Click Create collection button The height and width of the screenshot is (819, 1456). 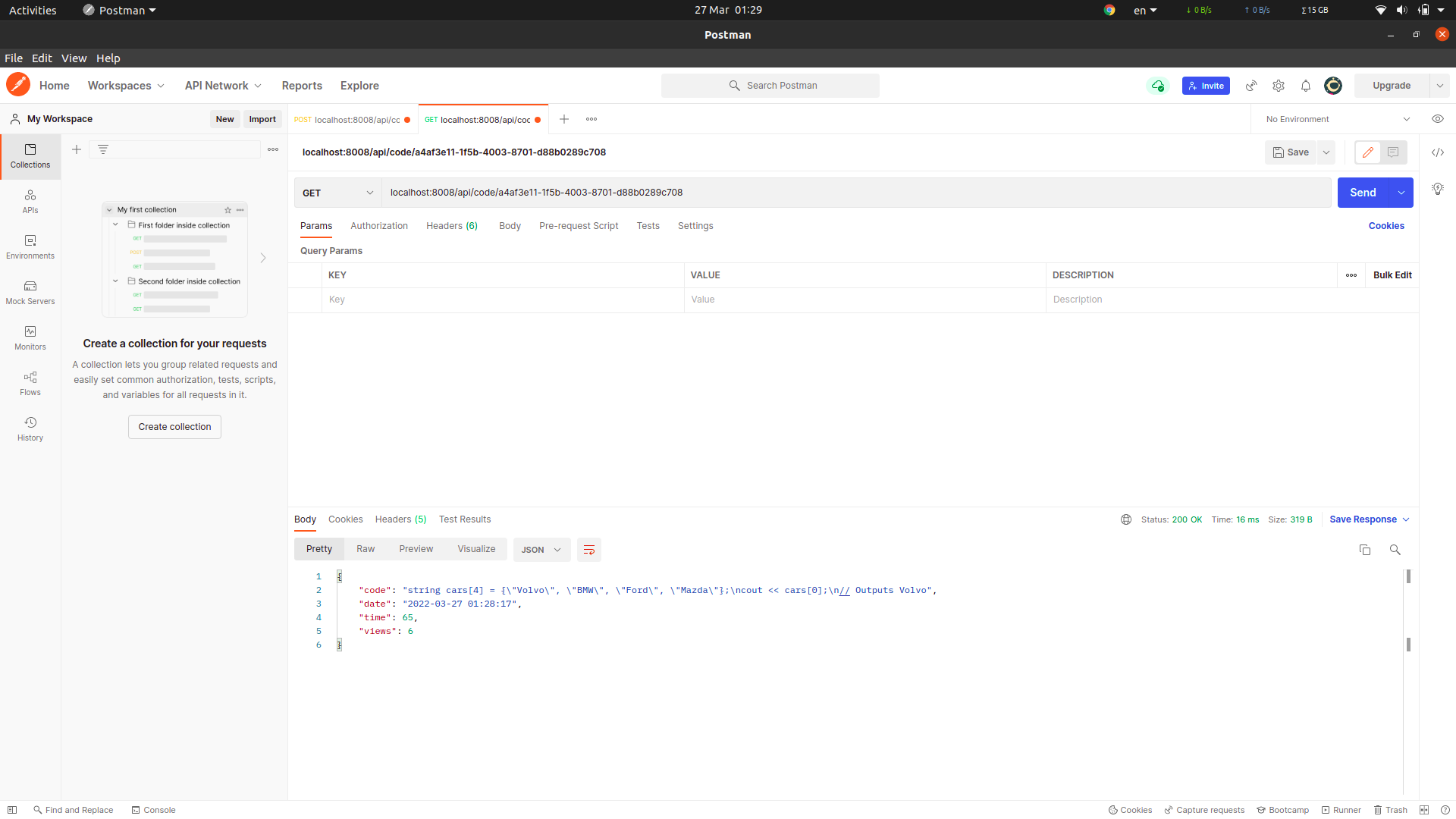click(174, 426)
